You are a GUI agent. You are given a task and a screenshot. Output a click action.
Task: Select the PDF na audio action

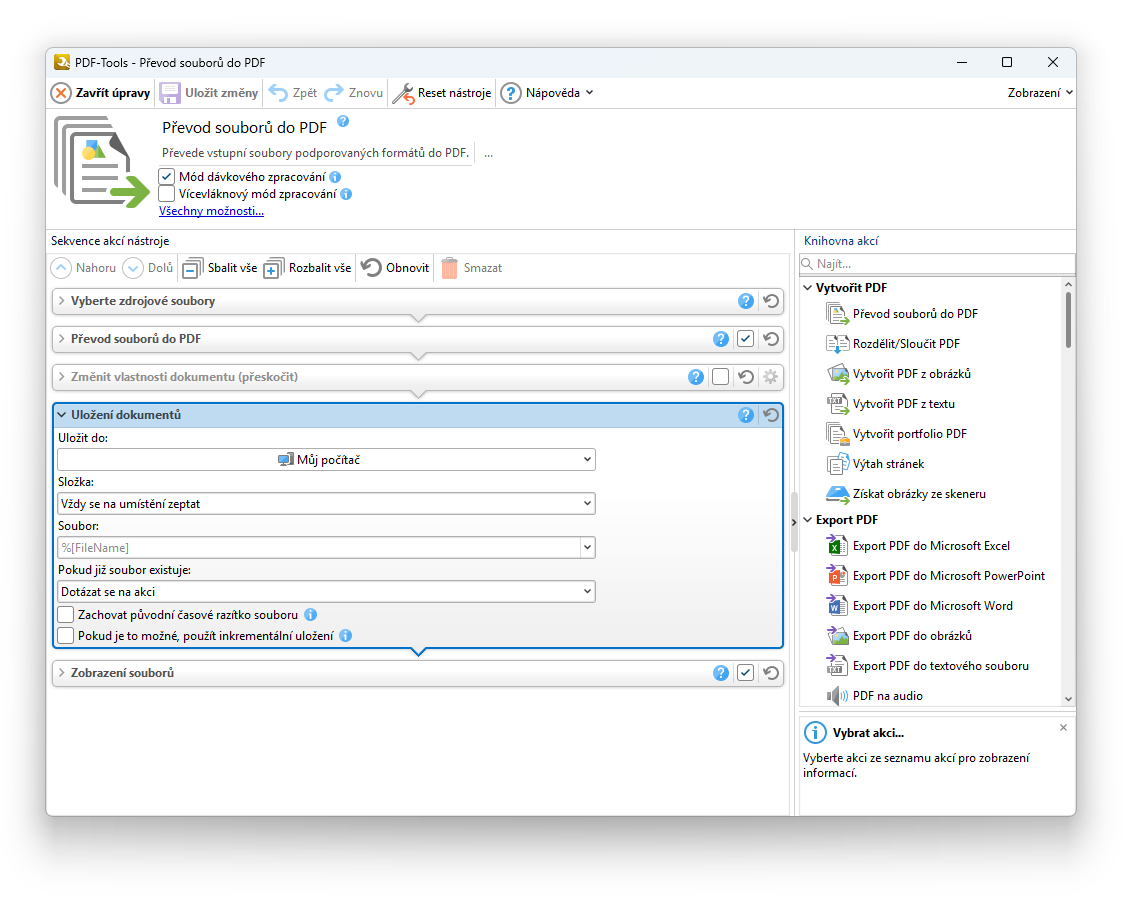pos(874,695)
